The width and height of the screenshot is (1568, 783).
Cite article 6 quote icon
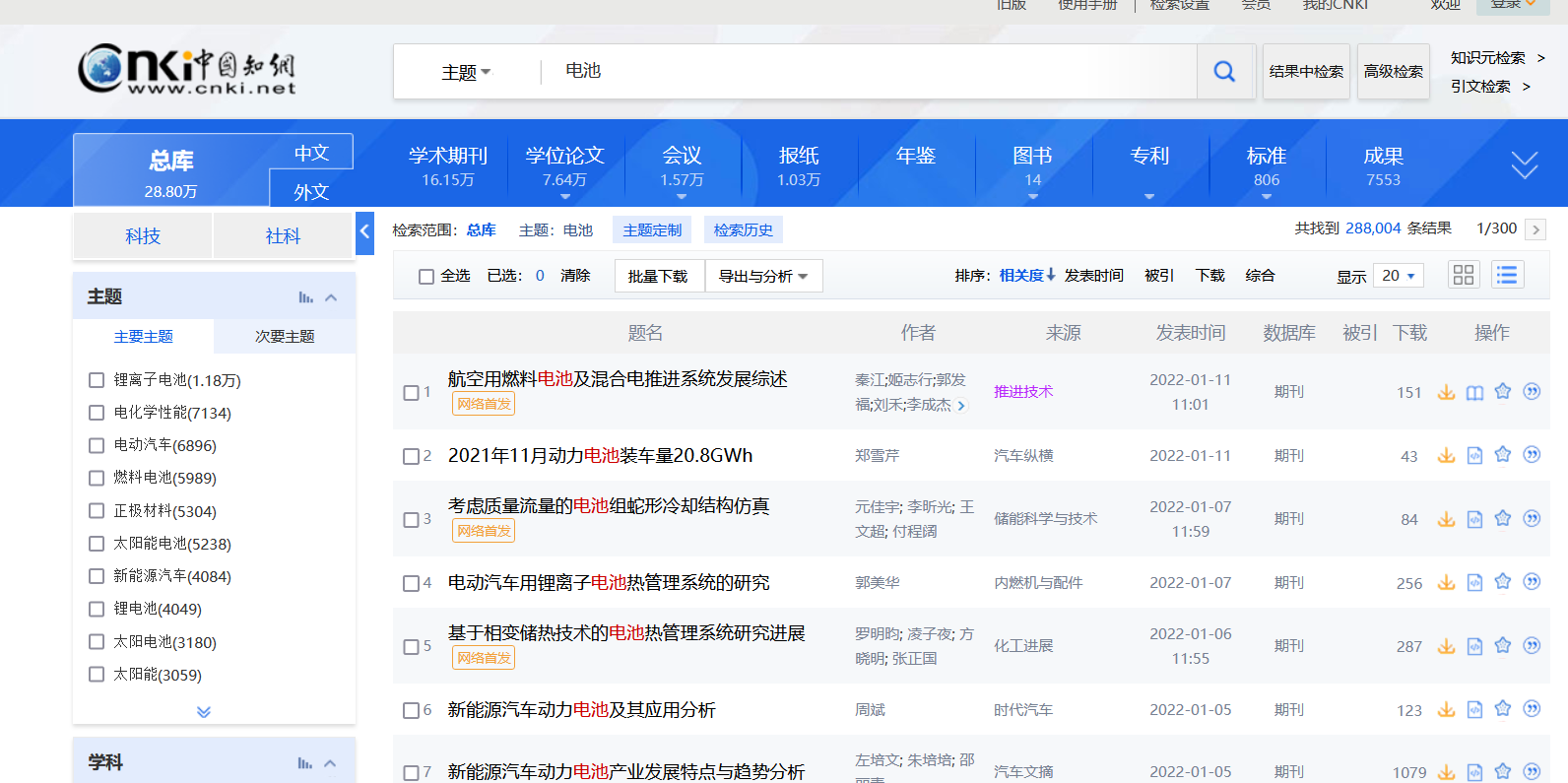[1532, 708]
